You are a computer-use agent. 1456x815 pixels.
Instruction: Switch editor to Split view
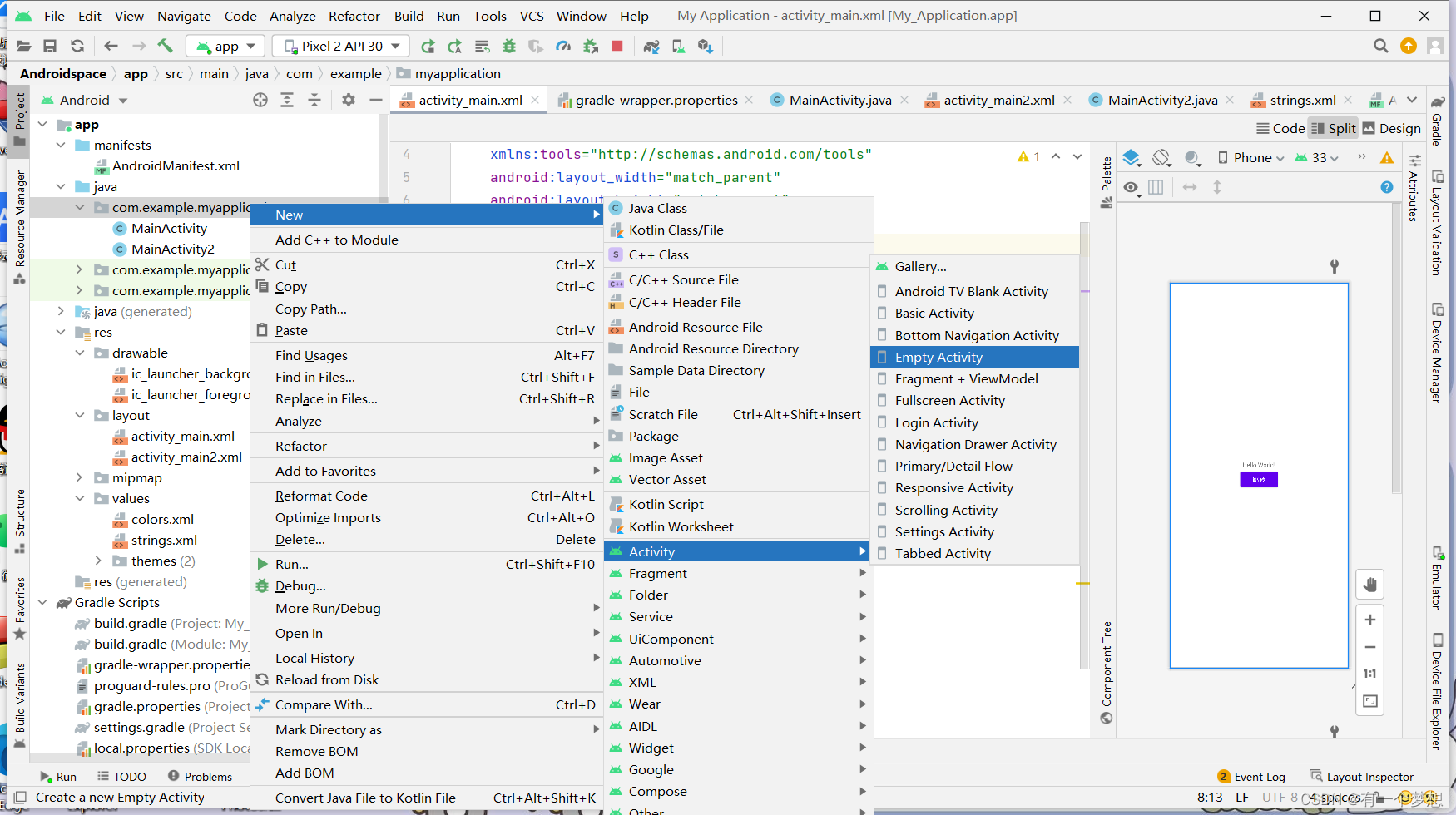1334,128
